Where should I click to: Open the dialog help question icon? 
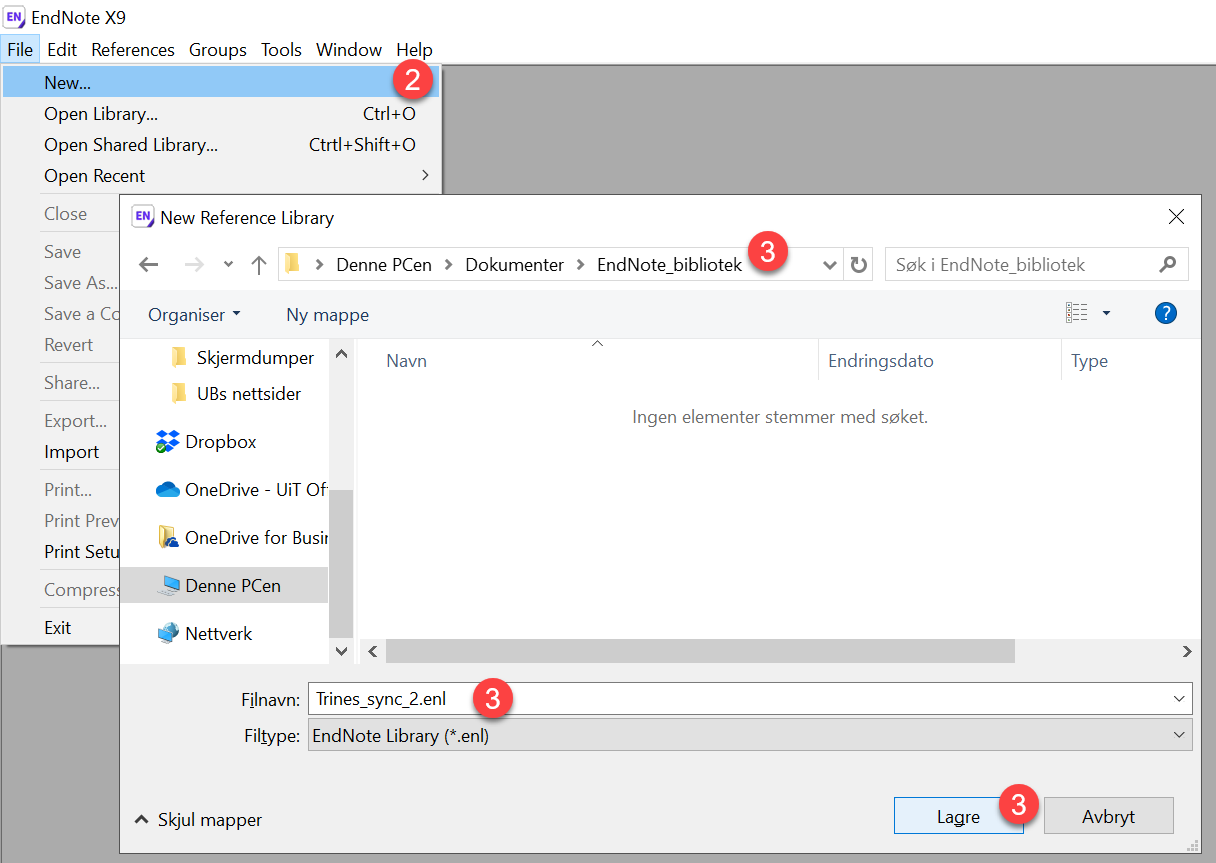(x=1165, y=314)
